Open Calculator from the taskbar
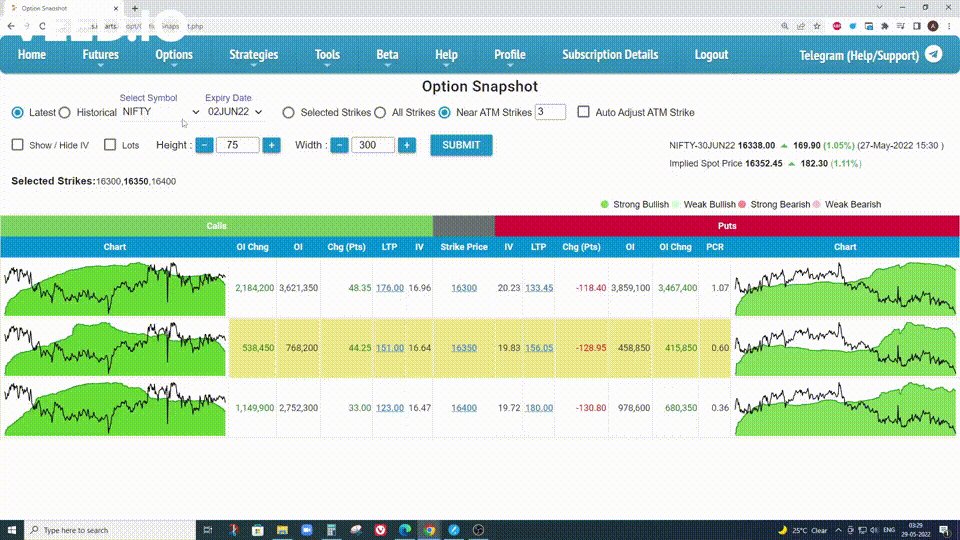960x540 pixels. click(331, 530)
